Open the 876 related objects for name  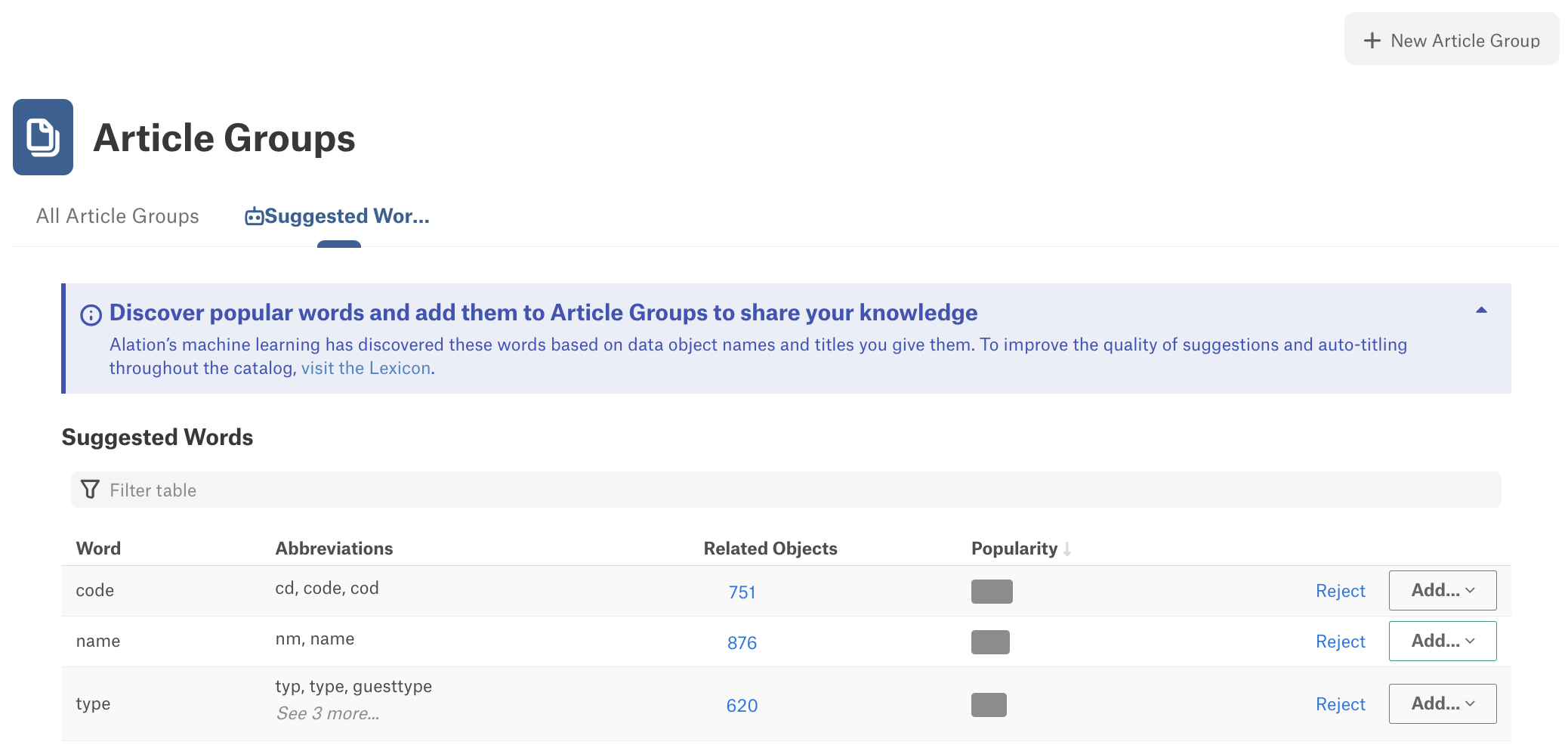pos(742,643)
